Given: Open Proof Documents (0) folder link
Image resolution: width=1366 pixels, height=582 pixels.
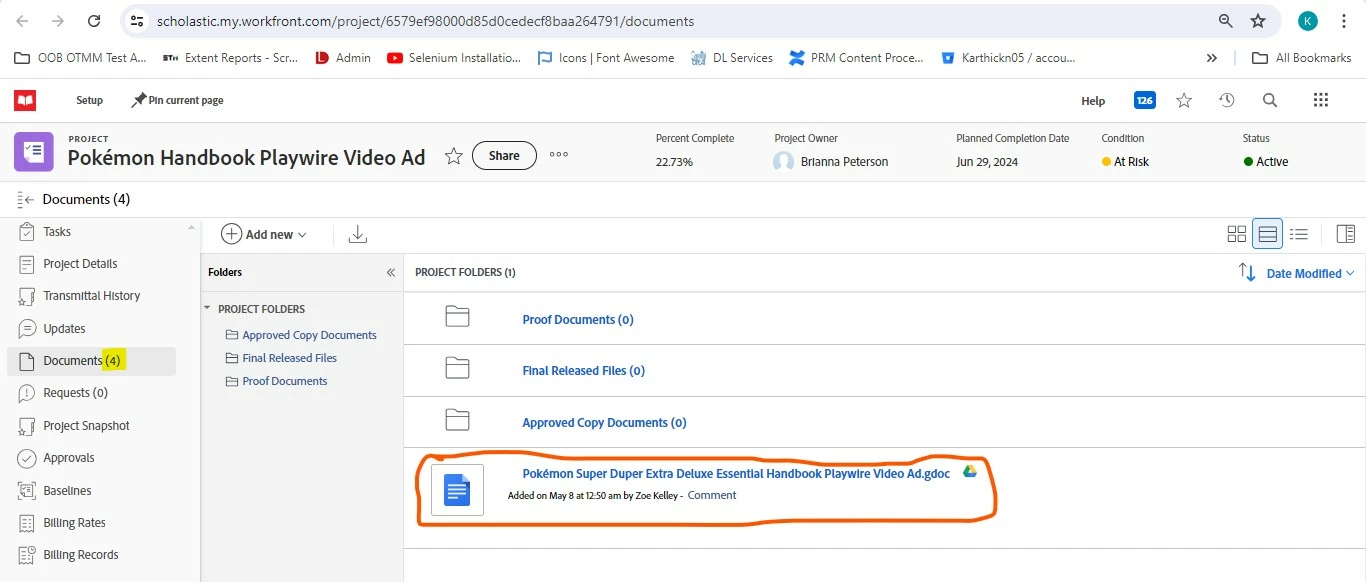Looking at the screenshot, I should click(x=578, y=320).
